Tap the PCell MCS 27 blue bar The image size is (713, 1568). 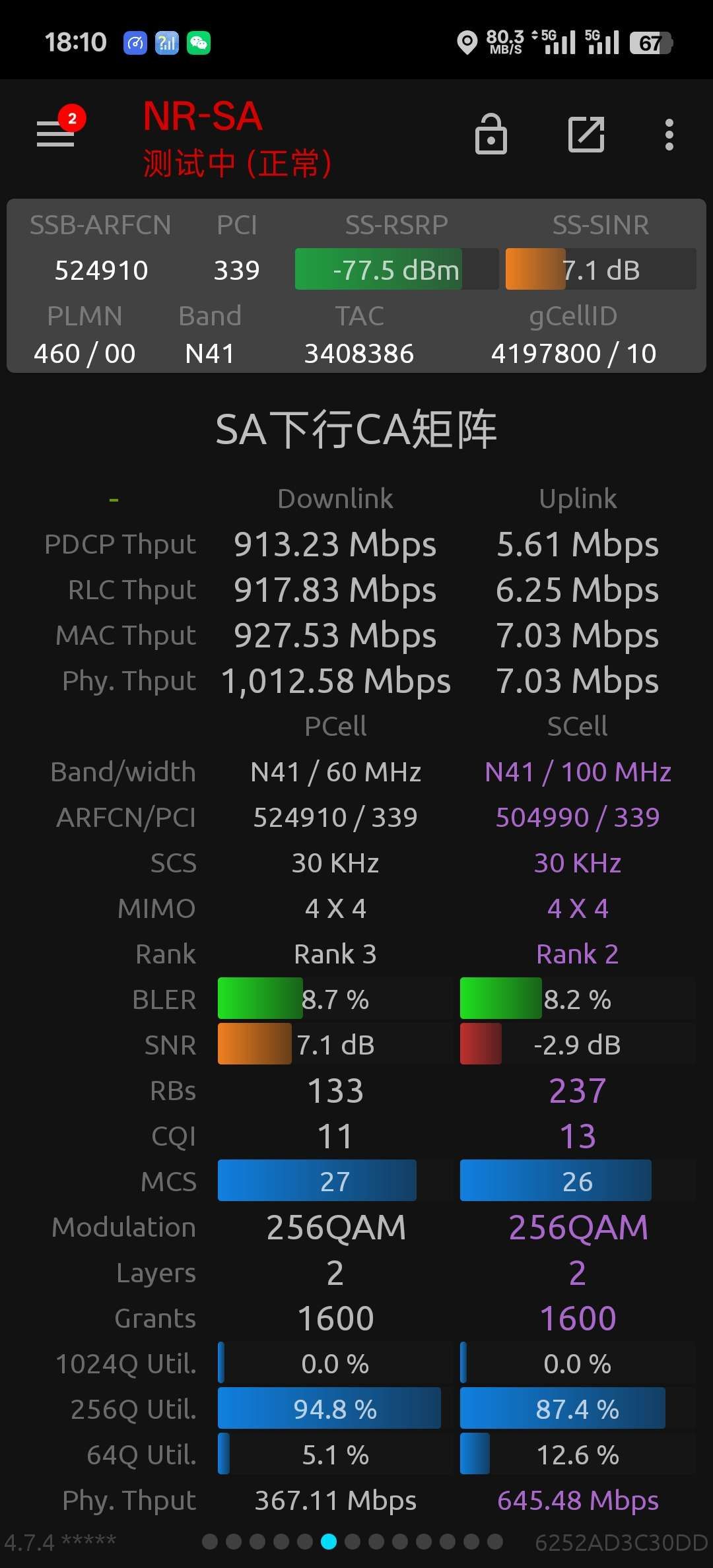point(317,1181)
